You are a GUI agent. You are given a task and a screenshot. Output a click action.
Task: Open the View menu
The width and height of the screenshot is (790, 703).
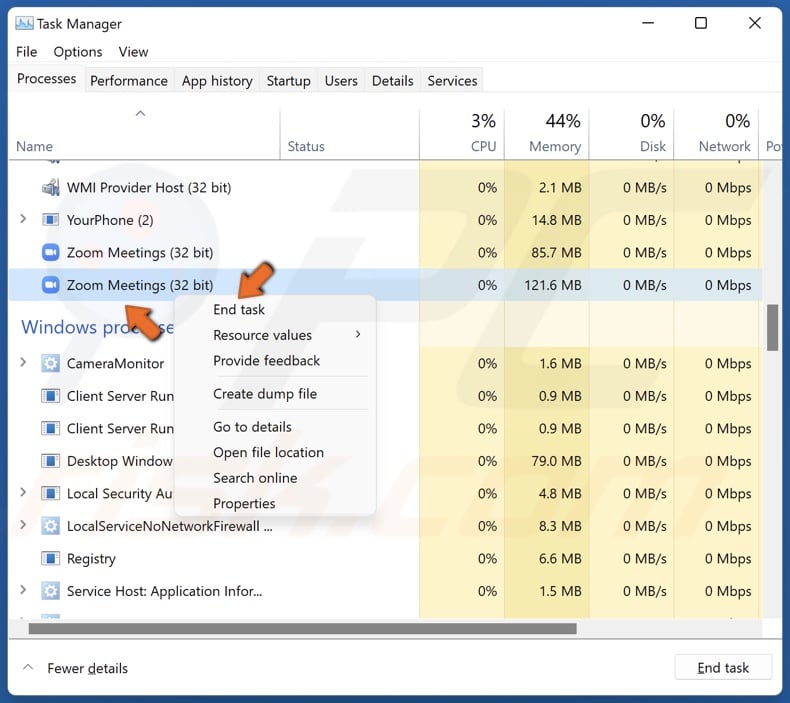tap(134, 52)
